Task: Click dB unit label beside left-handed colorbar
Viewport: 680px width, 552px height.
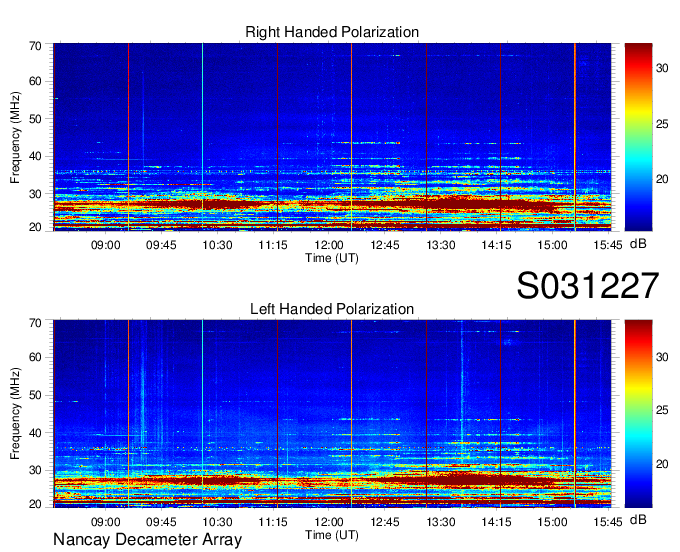Action: [638, 519]
